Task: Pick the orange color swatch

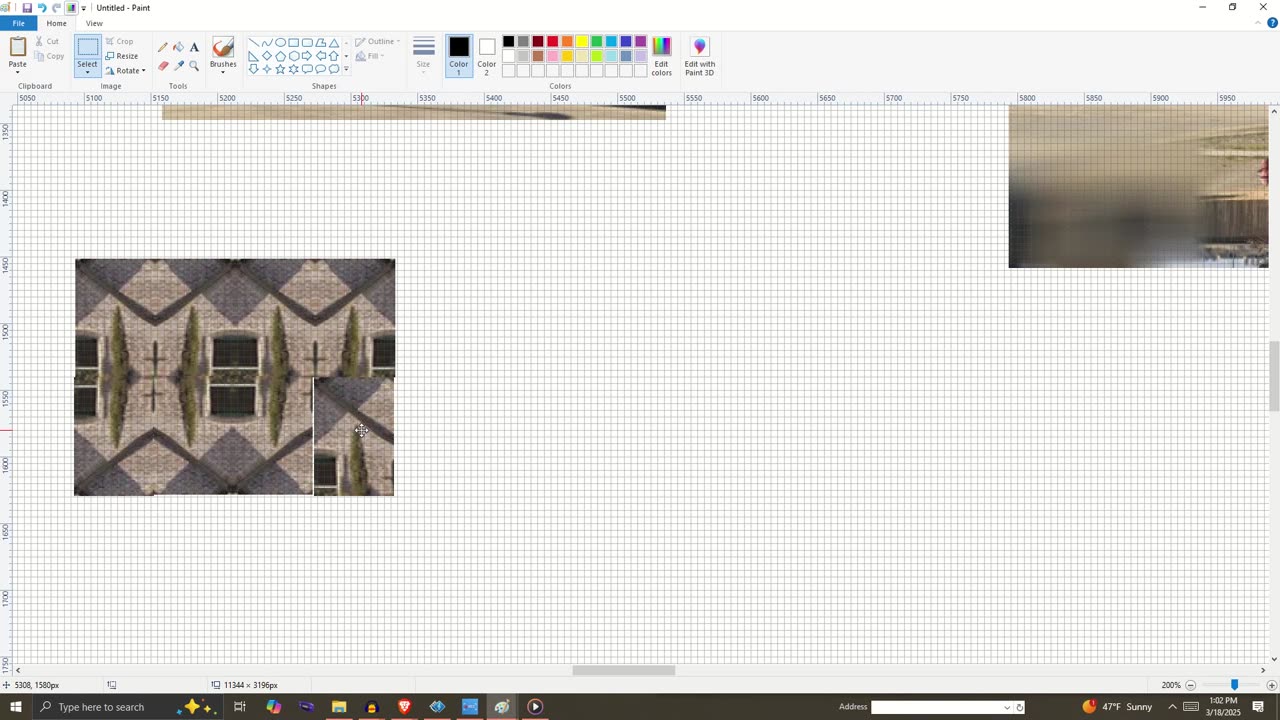Action: tap(567, 41)
